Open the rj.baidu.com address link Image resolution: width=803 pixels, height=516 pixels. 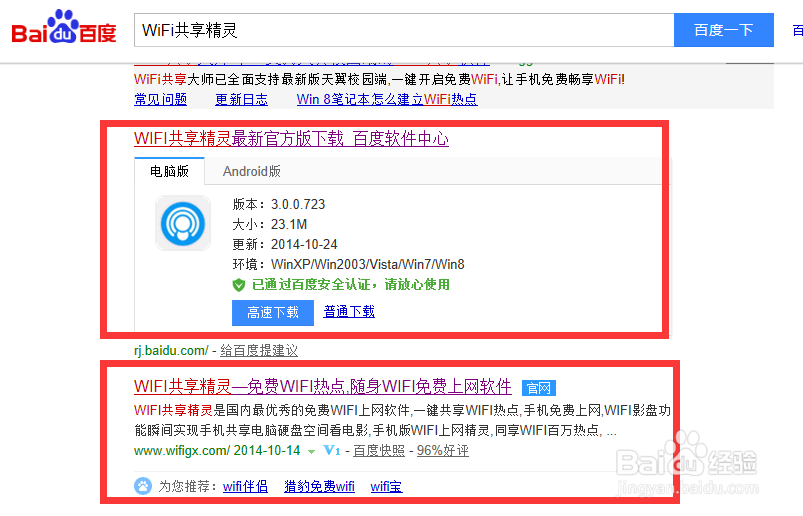coord(171,351)
